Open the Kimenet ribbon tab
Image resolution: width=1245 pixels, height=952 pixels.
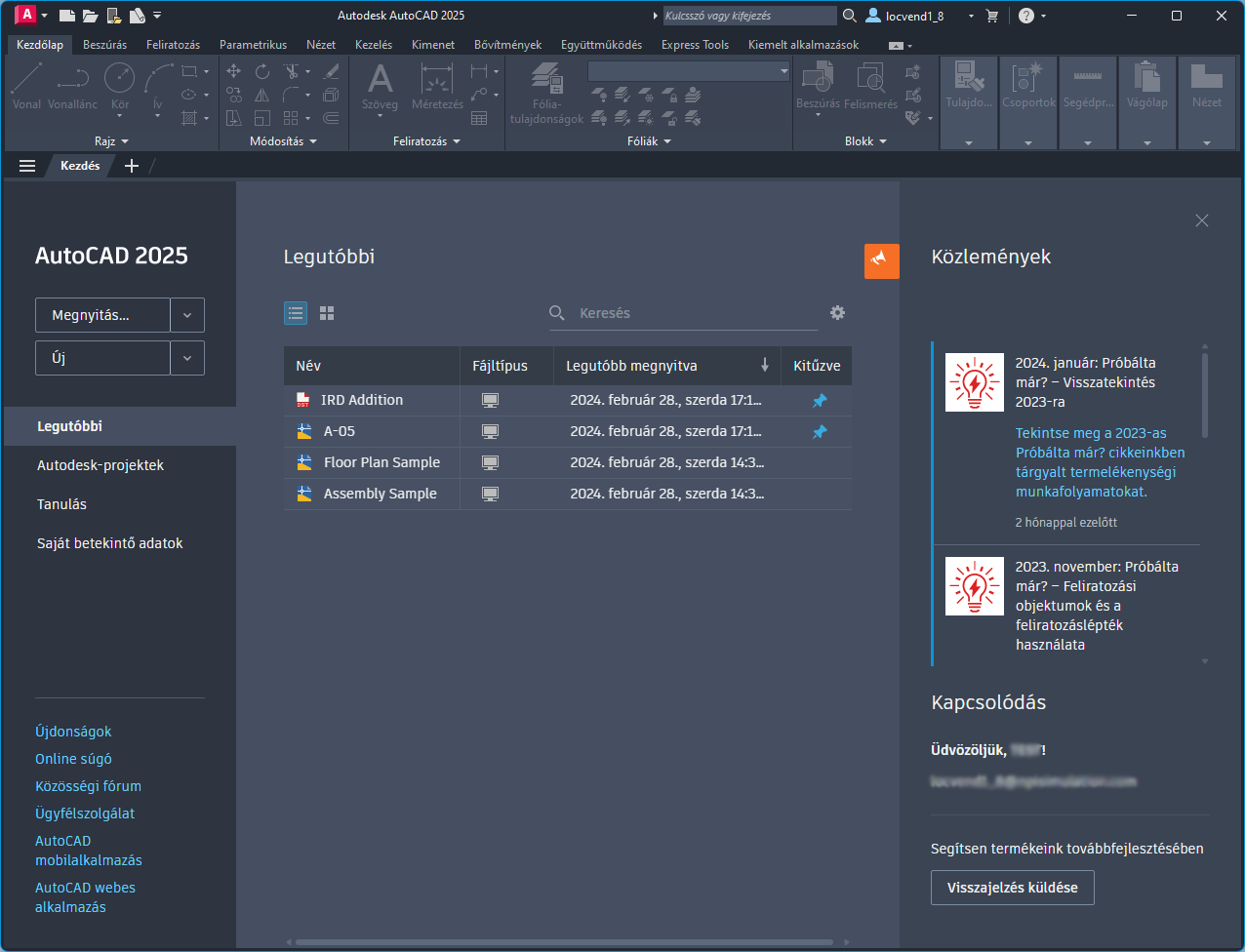(x=433, y=45)
